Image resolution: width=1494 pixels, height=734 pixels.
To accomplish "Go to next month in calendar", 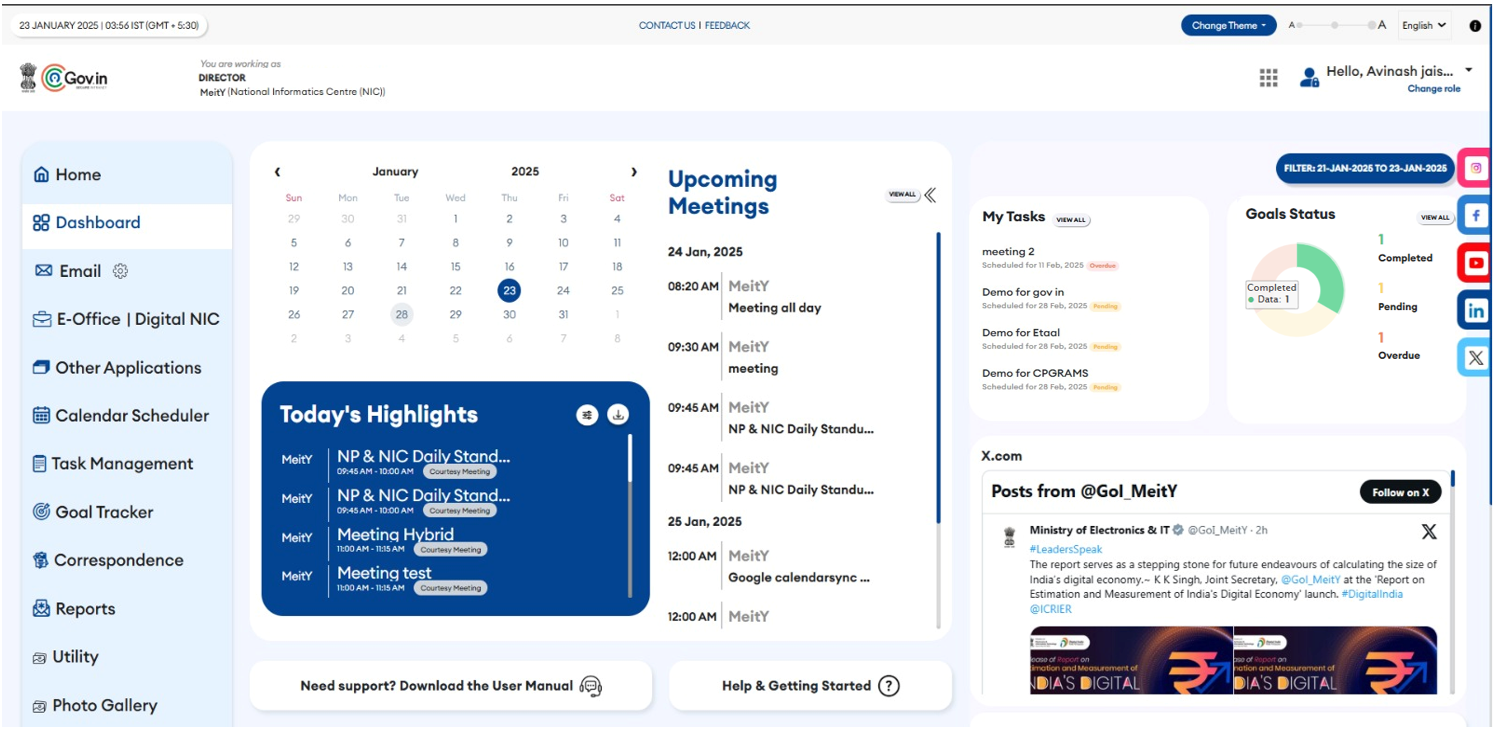I will (x=633, y=172).
